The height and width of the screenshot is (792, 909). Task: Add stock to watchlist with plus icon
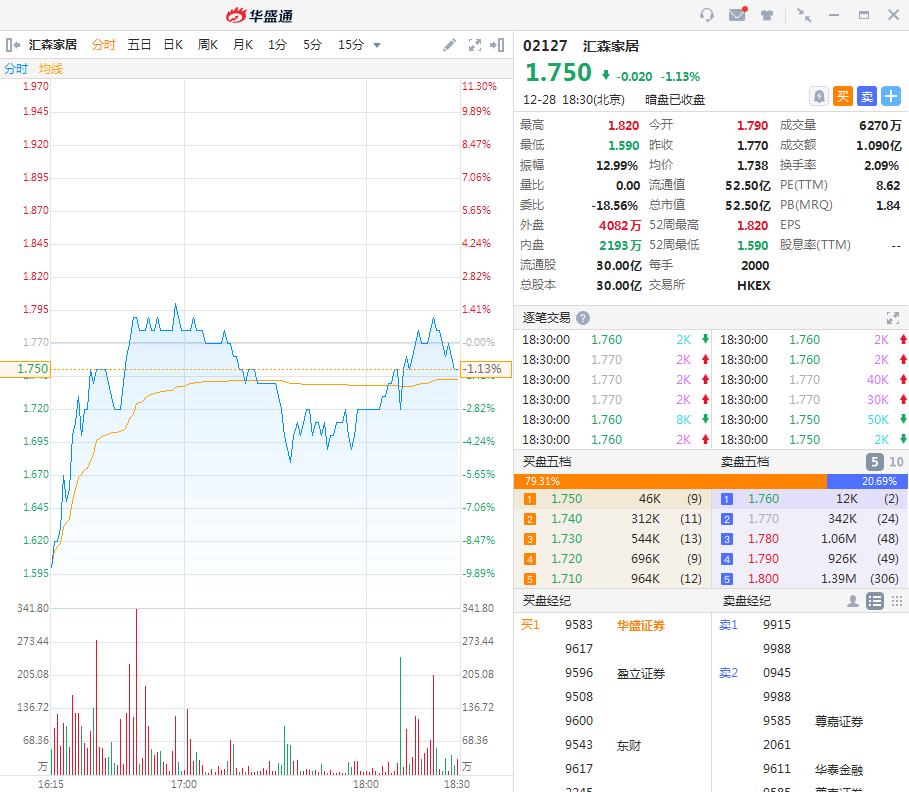[891, 96]
